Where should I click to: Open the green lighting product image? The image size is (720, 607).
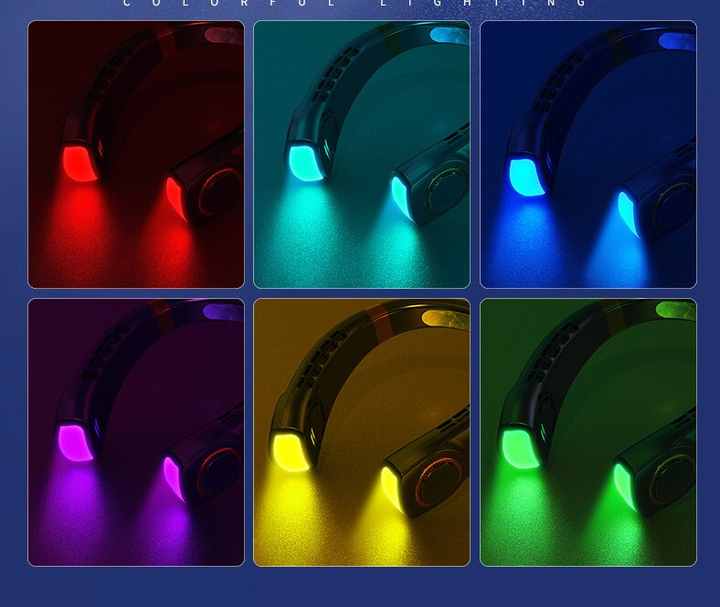point(588,432)
